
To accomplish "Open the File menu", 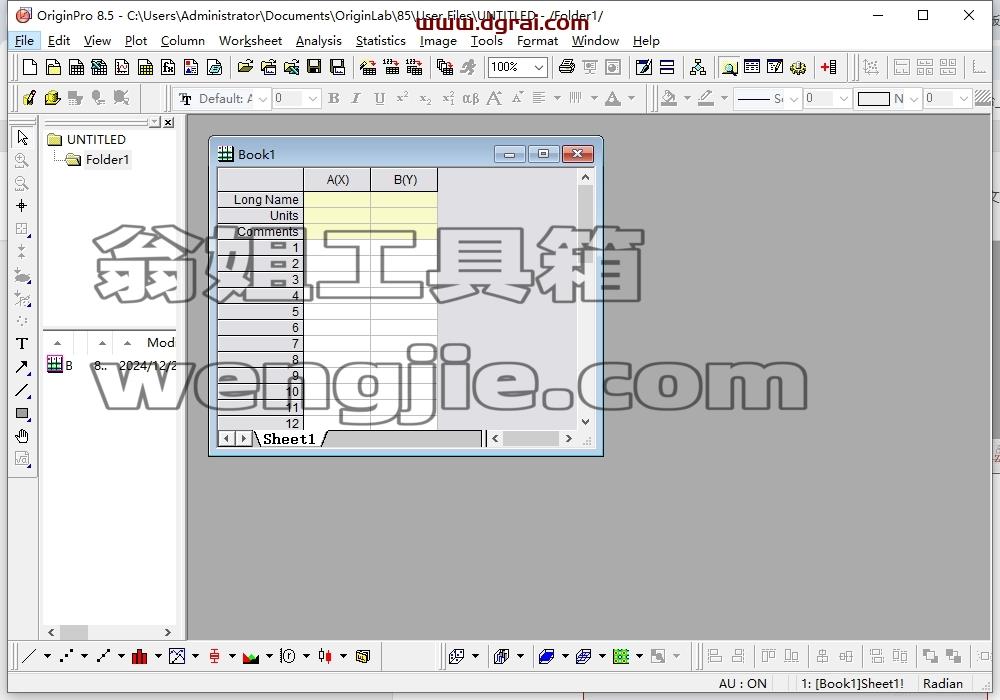I will tap(24, 41).
